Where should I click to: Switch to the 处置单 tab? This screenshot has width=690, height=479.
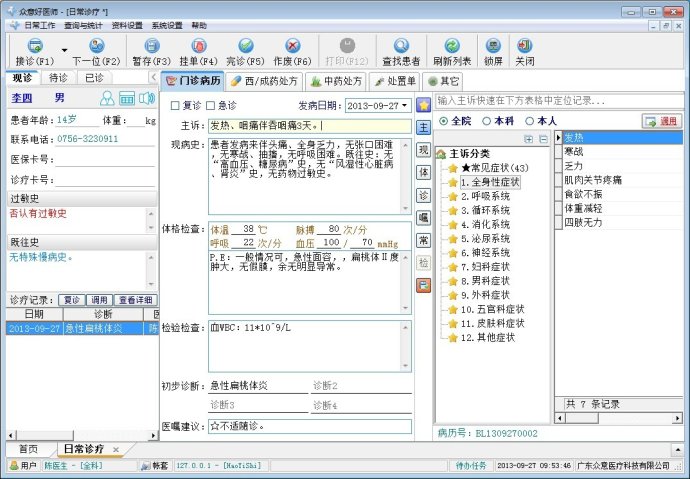(394, 81)
